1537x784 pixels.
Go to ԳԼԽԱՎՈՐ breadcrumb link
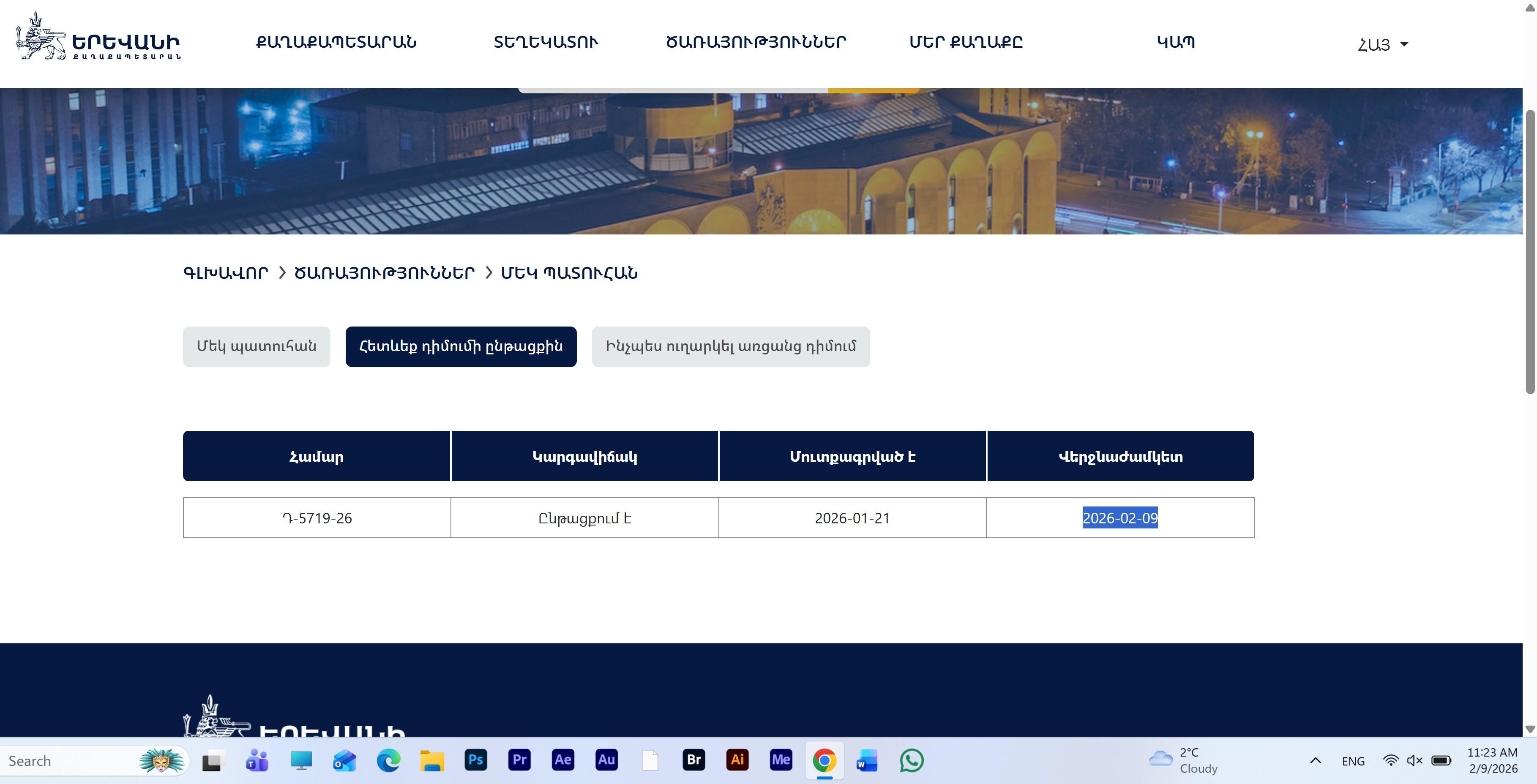point(226,273)
